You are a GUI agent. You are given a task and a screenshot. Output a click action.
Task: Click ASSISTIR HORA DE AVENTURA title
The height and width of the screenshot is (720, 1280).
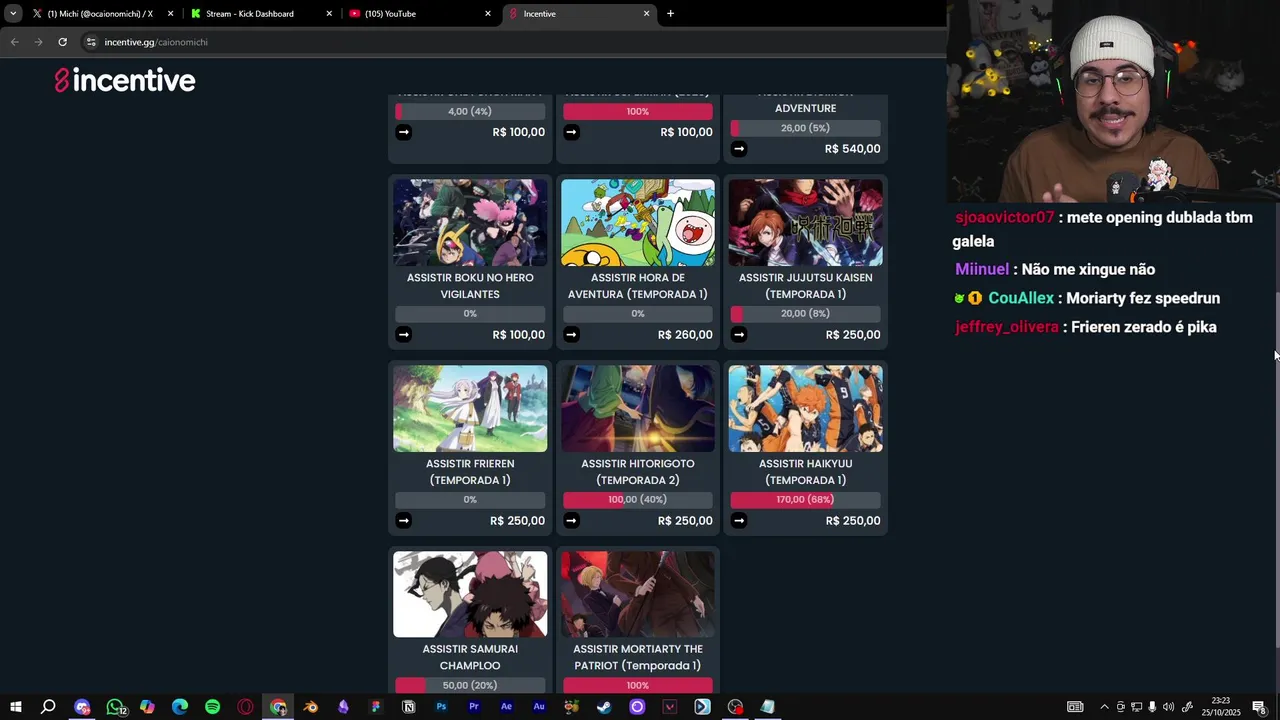click(x=638, y=286)
